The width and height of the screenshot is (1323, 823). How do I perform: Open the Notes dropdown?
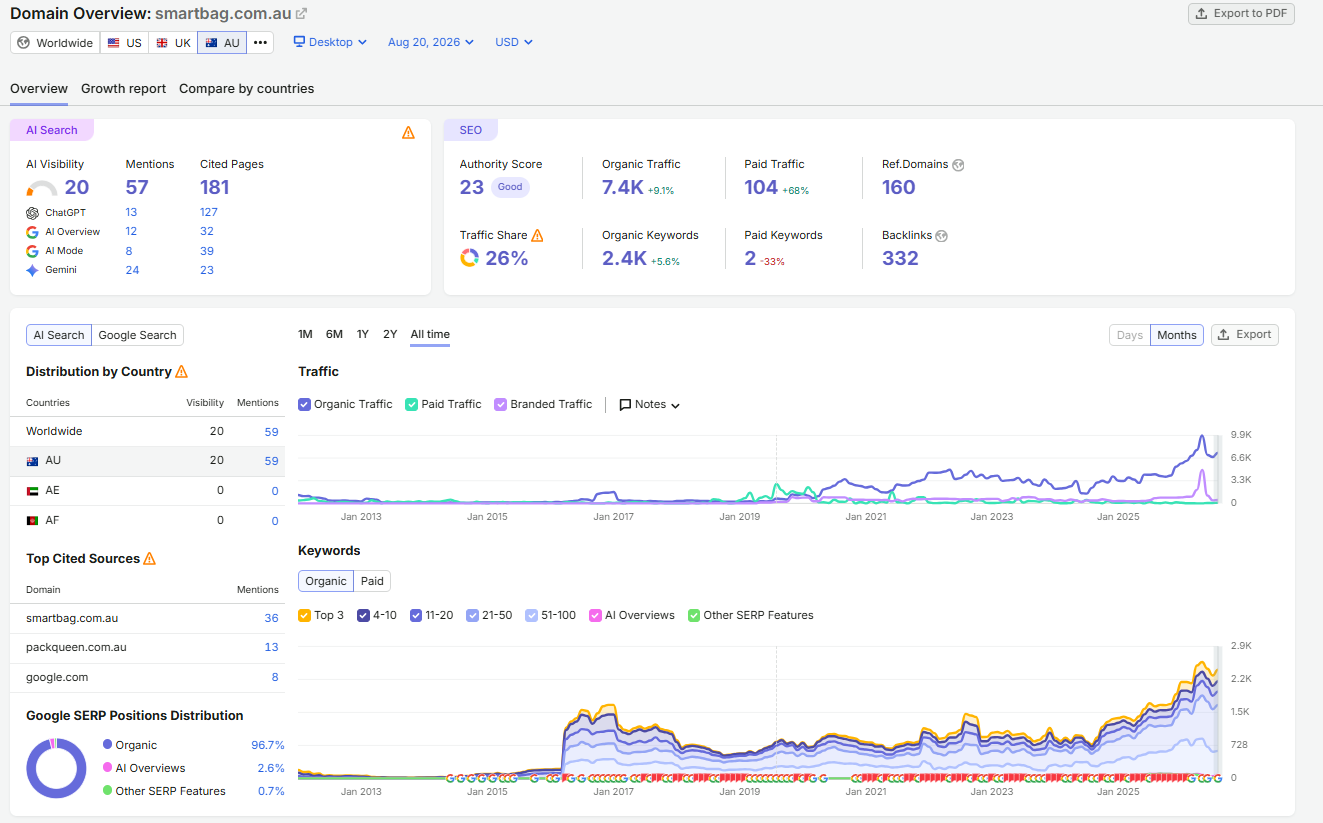coord(649,405)
